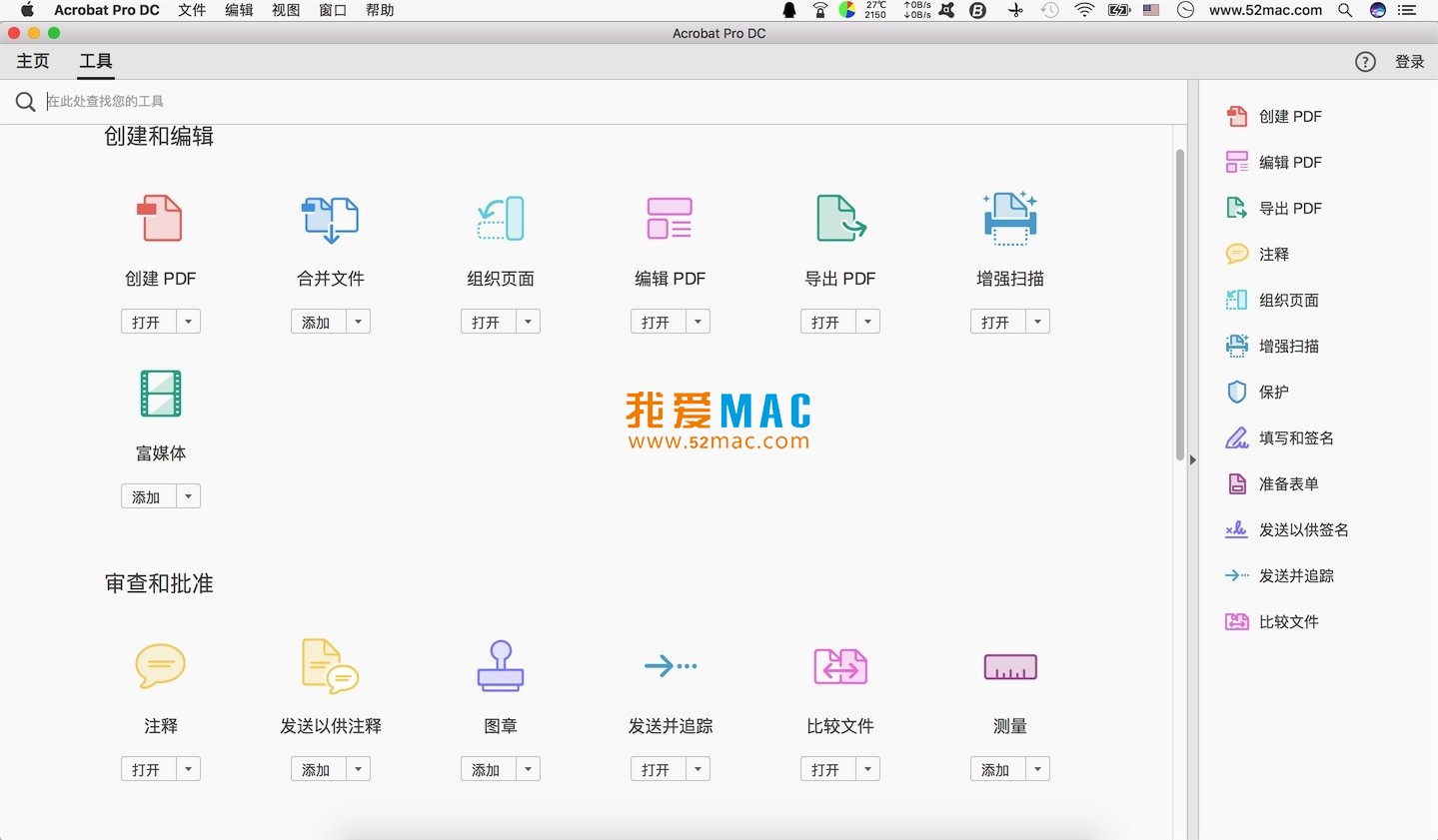
Task: Expand dropdown arrow beside 富媒体 添加
Action: coord(188,496)
